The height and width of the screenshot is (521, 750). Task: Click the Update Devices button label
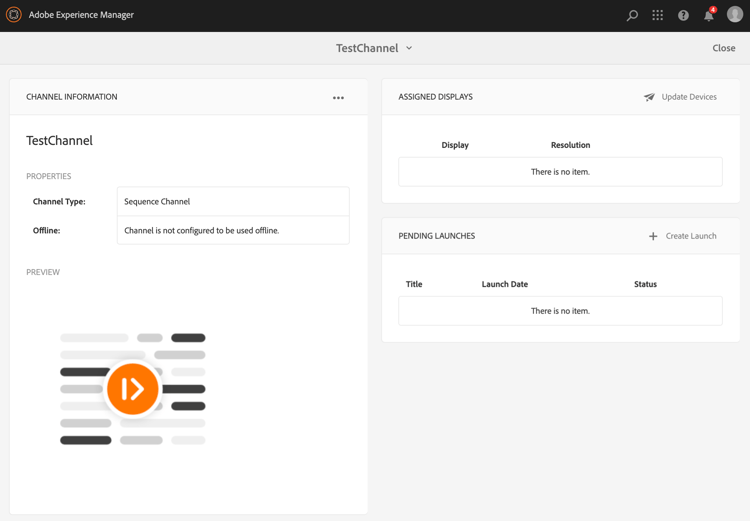(x=689, y=97)
